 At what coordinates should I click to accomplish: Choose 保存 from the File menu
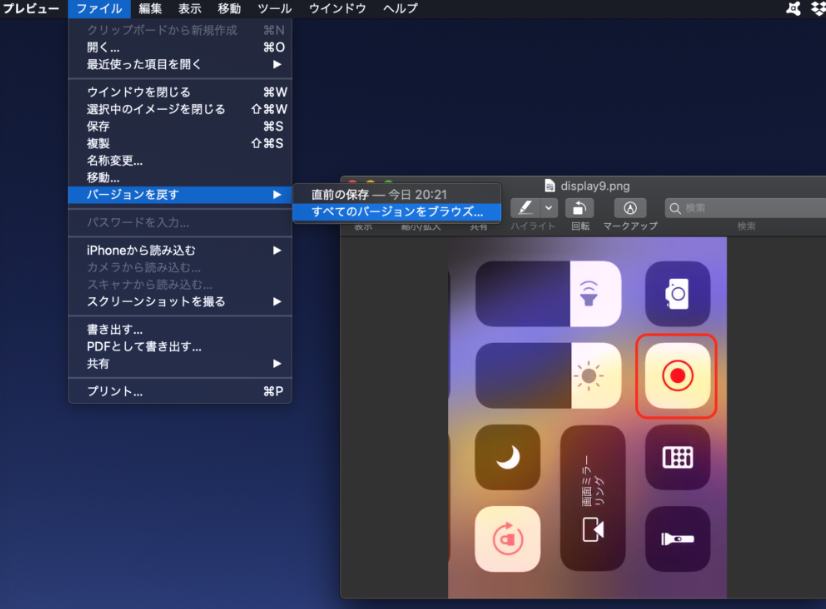[x=180, y=126]
